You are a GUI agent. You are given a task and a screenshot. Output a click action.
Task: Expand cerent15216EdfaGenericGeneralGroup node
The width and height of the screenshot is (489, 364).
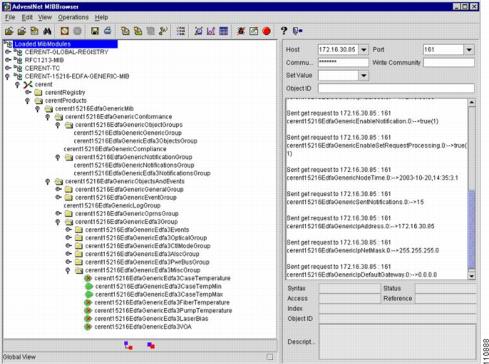pos(58,189)
